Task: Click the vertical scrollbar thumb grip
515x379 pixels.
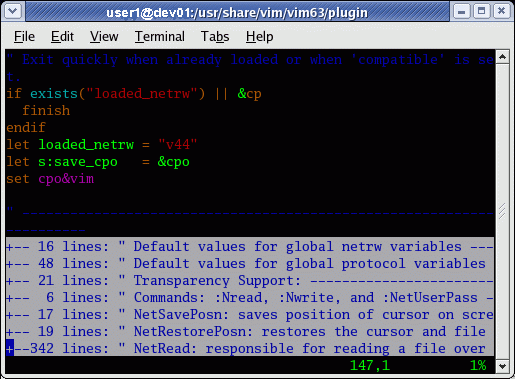Action: pos(502,211)
